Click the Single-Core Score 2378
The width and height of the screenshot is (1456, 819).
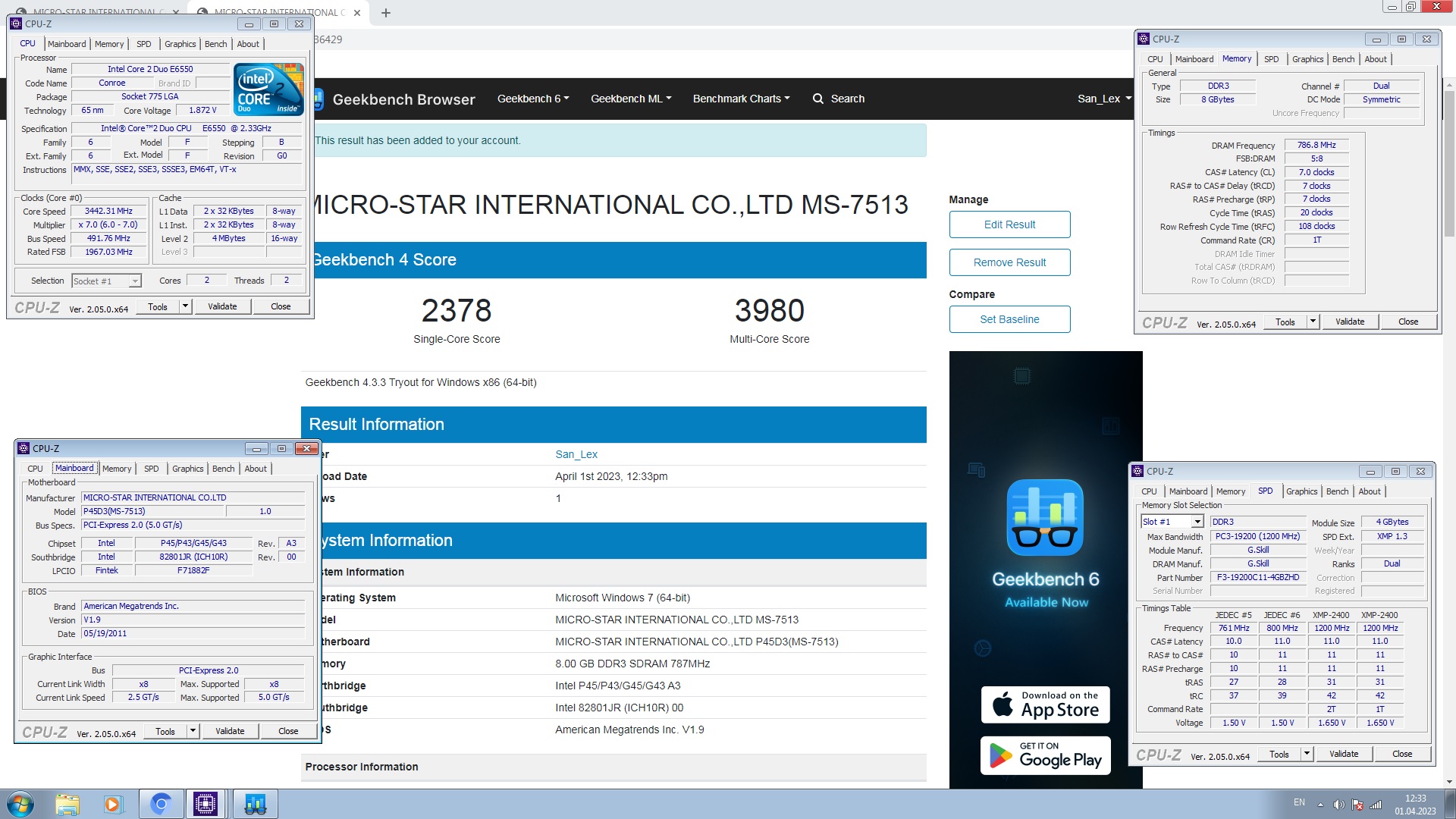[457, 310]
